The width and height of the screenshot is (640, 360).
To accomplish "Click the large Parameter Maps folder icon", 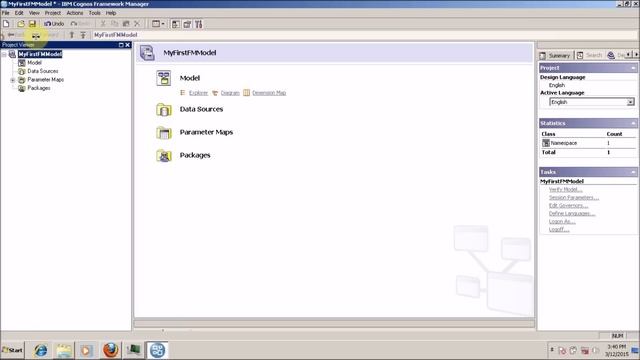I will tap(164, 133).
